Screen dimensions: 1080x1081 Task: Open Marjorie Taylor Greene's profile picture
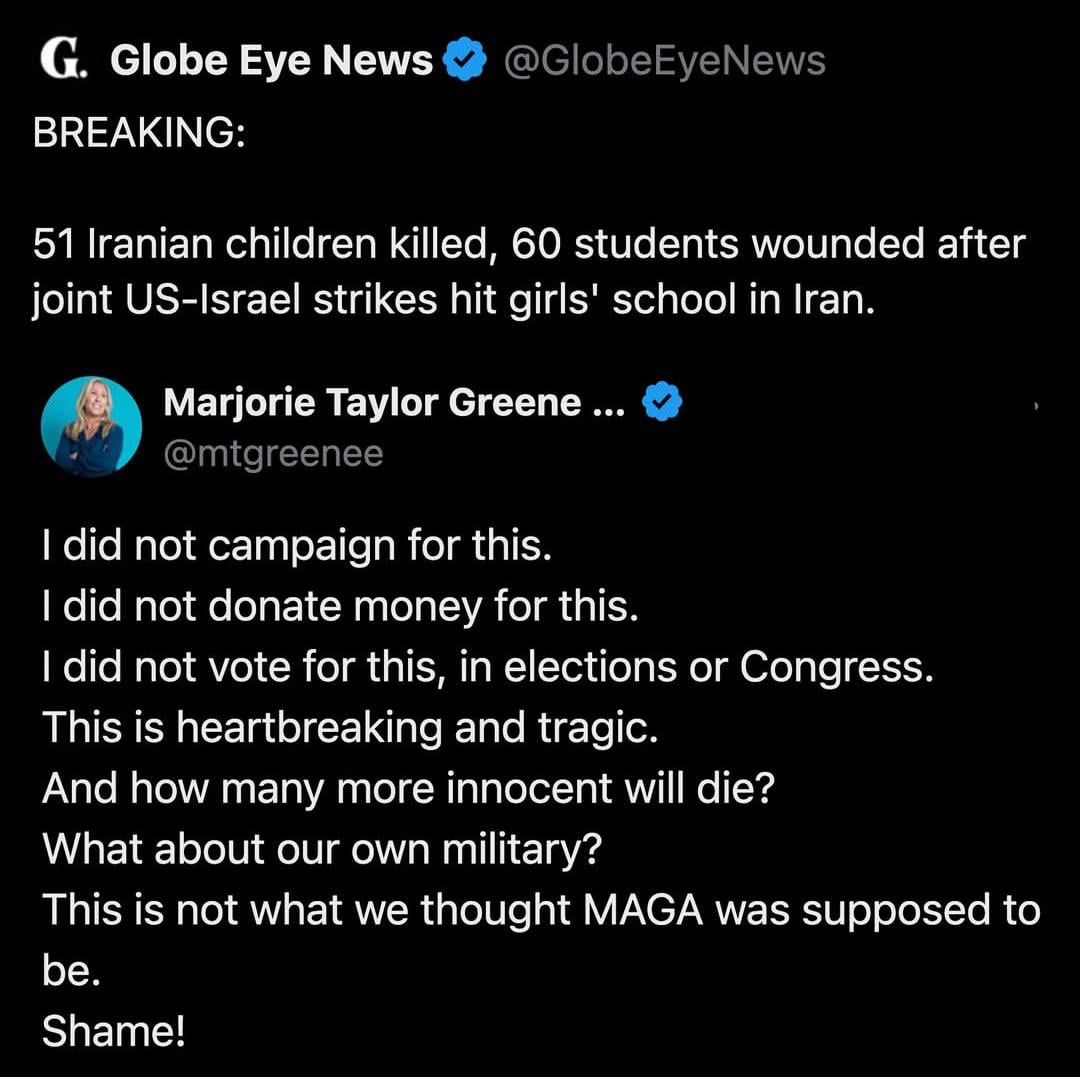(91, 427)
